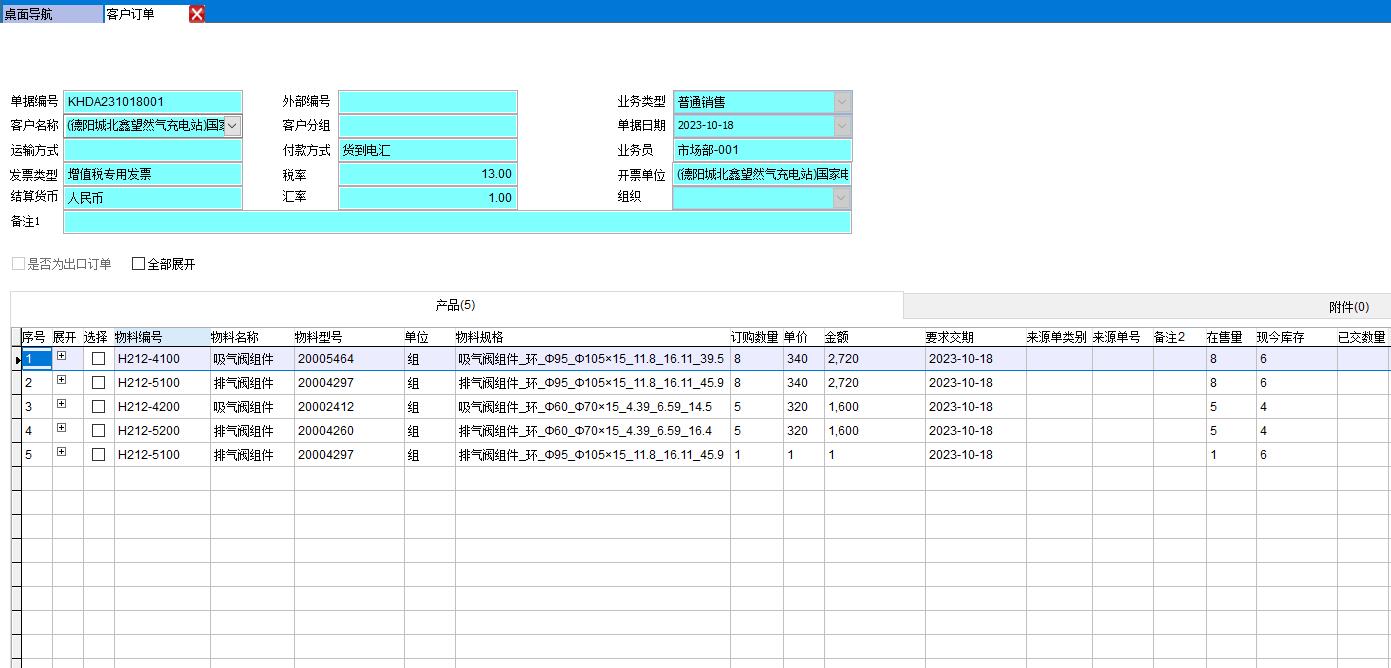Check the 选择 box for row 5
1391x668 pixels.
coord(98,454)
